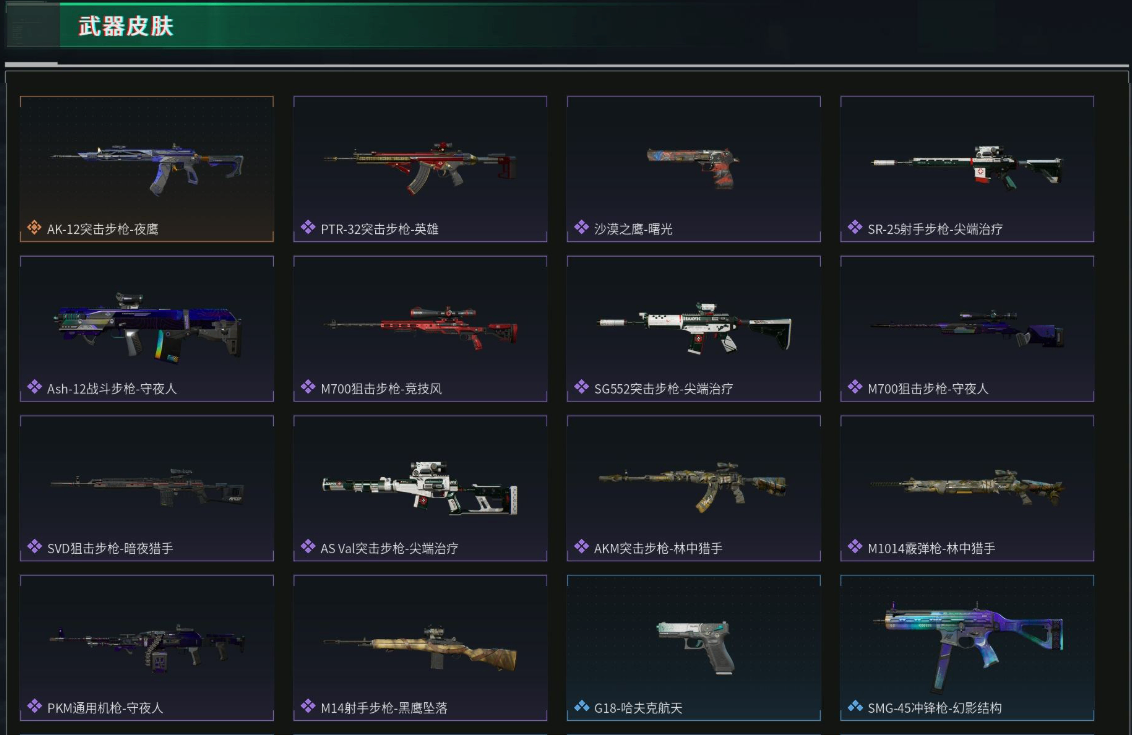Click the orange rarity icon beside AK-12
This screenshot has width=1132, height=735.
click(34, 227)
